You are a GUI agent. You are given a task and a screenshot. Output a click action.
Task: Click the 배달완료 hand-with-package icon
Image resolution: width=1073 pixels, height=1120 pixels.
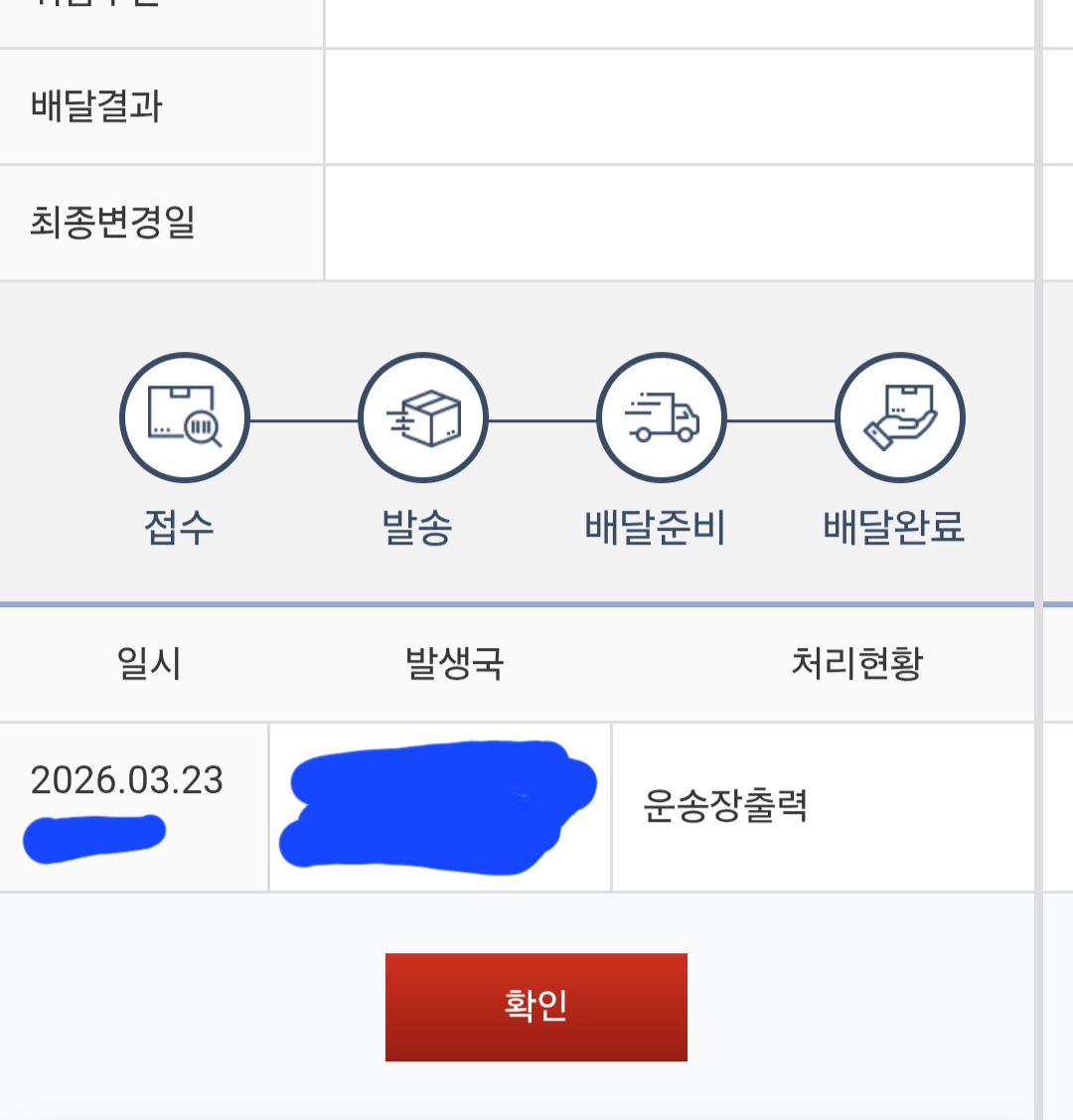900,417
